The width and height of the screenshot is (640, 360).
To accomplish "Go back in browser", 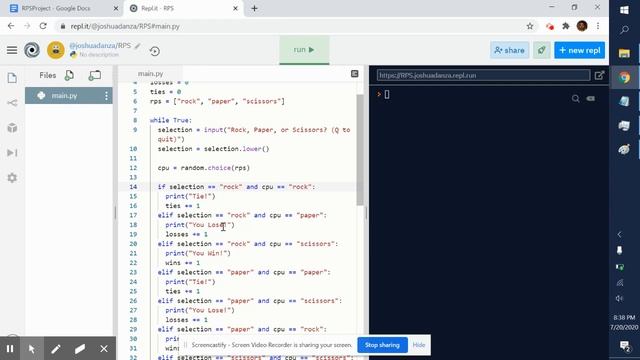I will tap(11, 26).
